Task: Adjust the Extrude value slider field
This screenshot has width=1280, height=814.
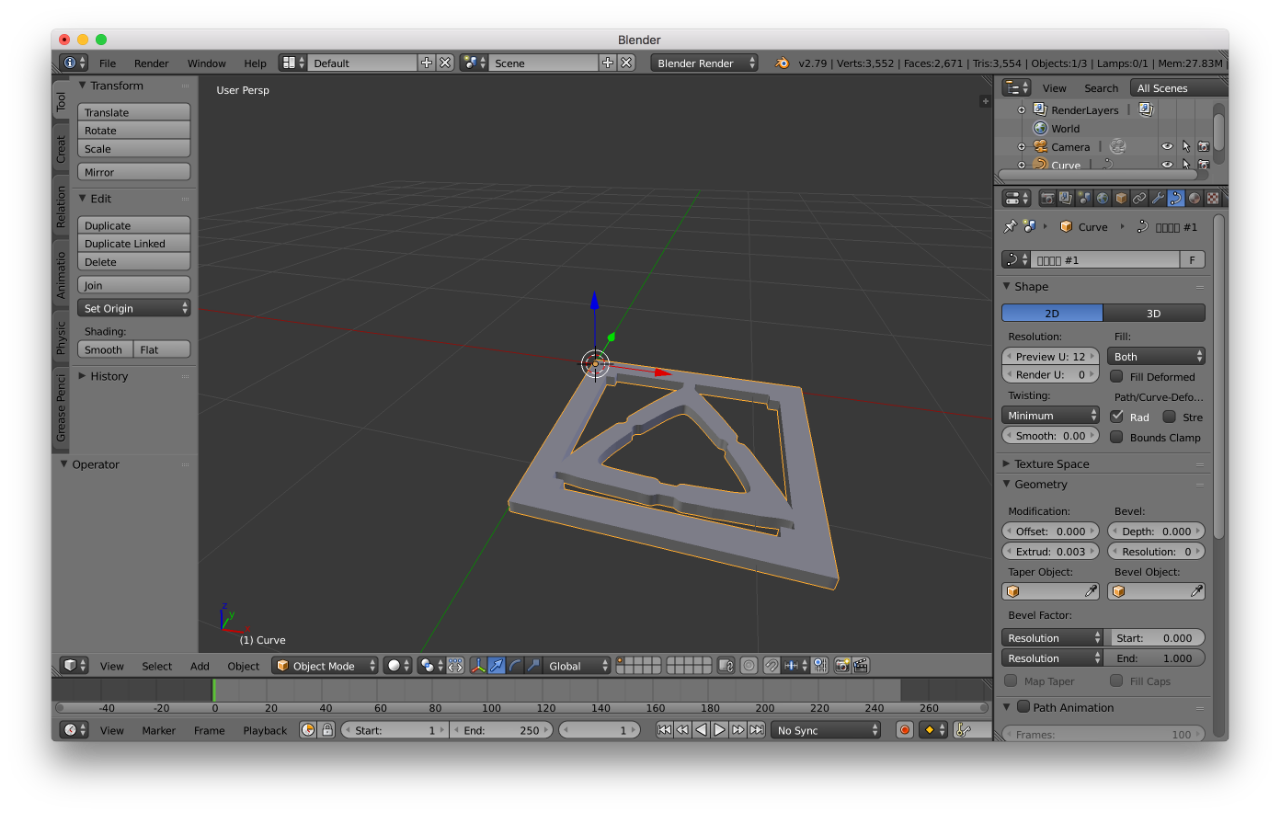Action: pyautogui.click(x=1050, y=552)
